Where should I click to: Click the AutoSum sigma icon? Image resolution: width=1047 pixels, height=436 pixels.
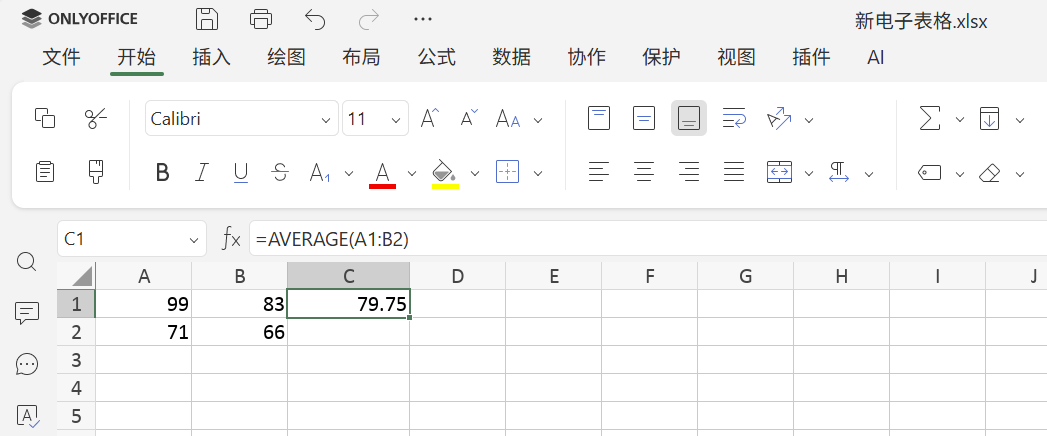(930, 118)
